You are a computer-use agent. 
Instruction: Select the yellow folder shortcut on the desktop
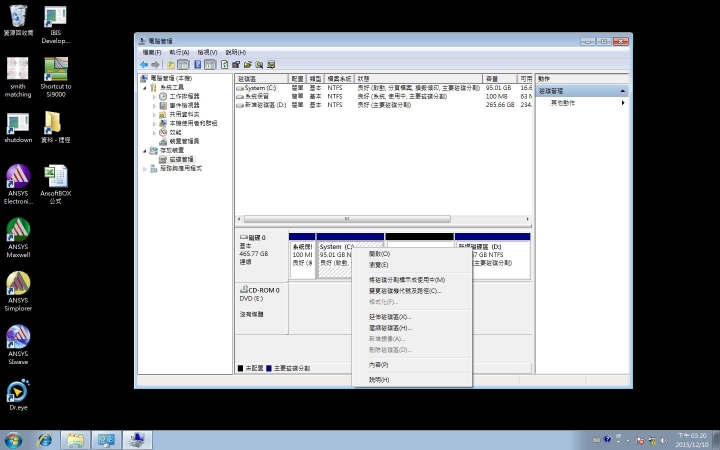click(x=56, y=128)
